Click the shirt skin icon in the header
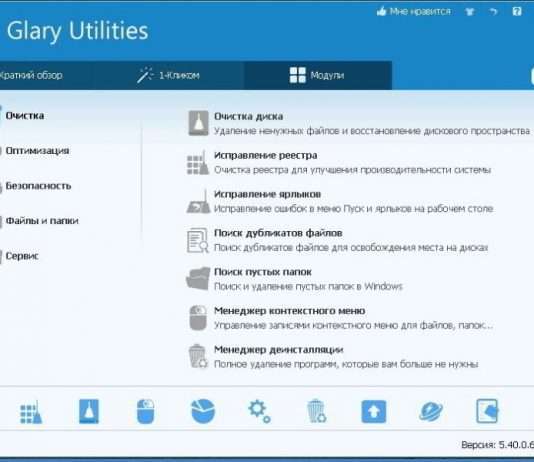Viewport: 534px width, 462px height. tap(470, 12)
